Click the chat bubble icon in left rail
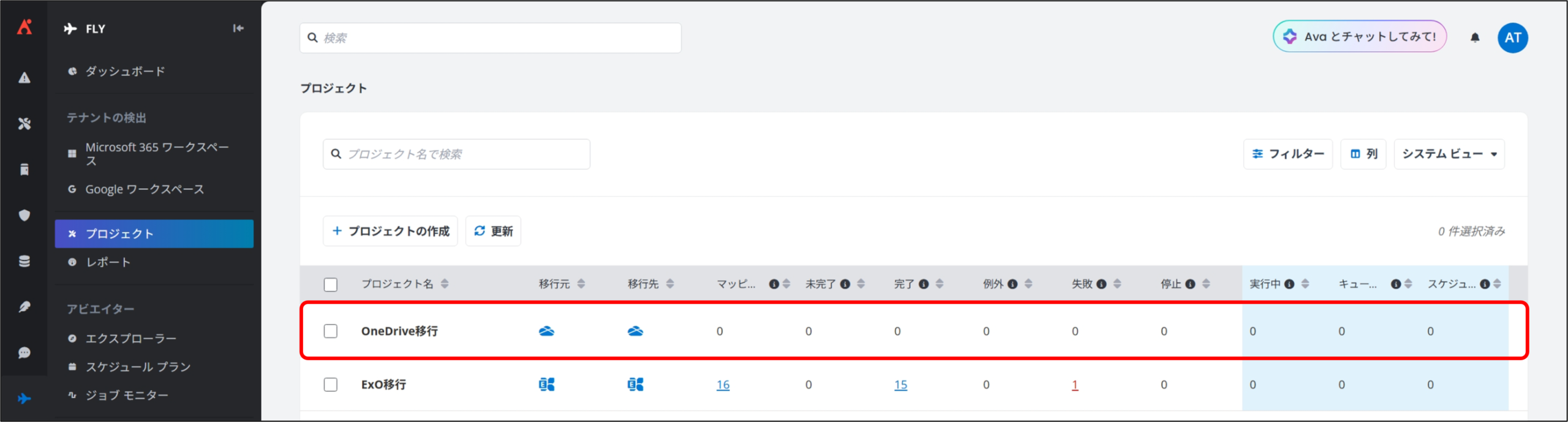Image resolution: width=1568 pixels, height=422 pixels. tap(24, 353)
